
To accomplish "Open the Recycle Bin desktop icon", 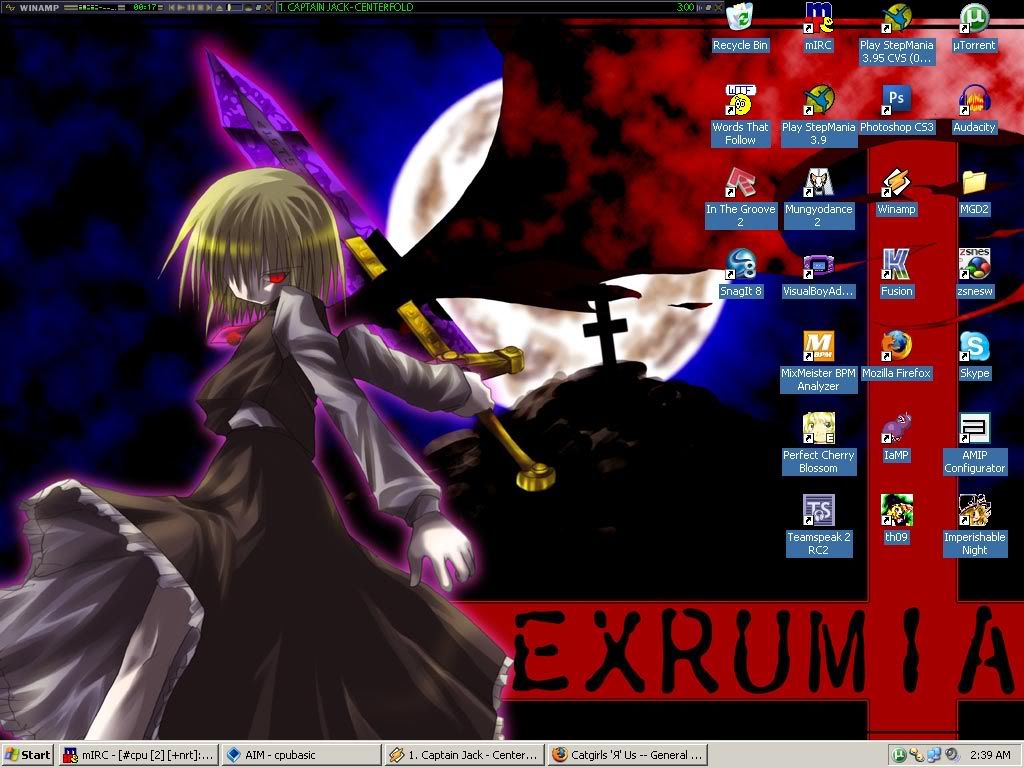I will [x=740, y=28].
